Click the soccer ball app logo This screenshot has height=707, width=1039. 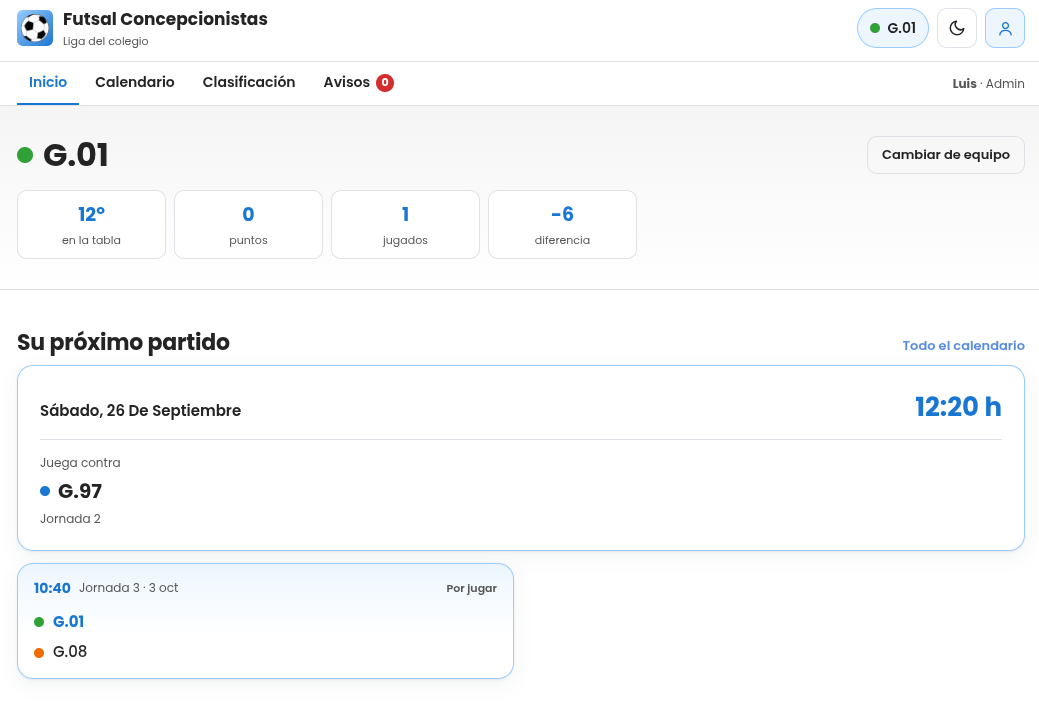pyautogui.click(x=35, y=28)
